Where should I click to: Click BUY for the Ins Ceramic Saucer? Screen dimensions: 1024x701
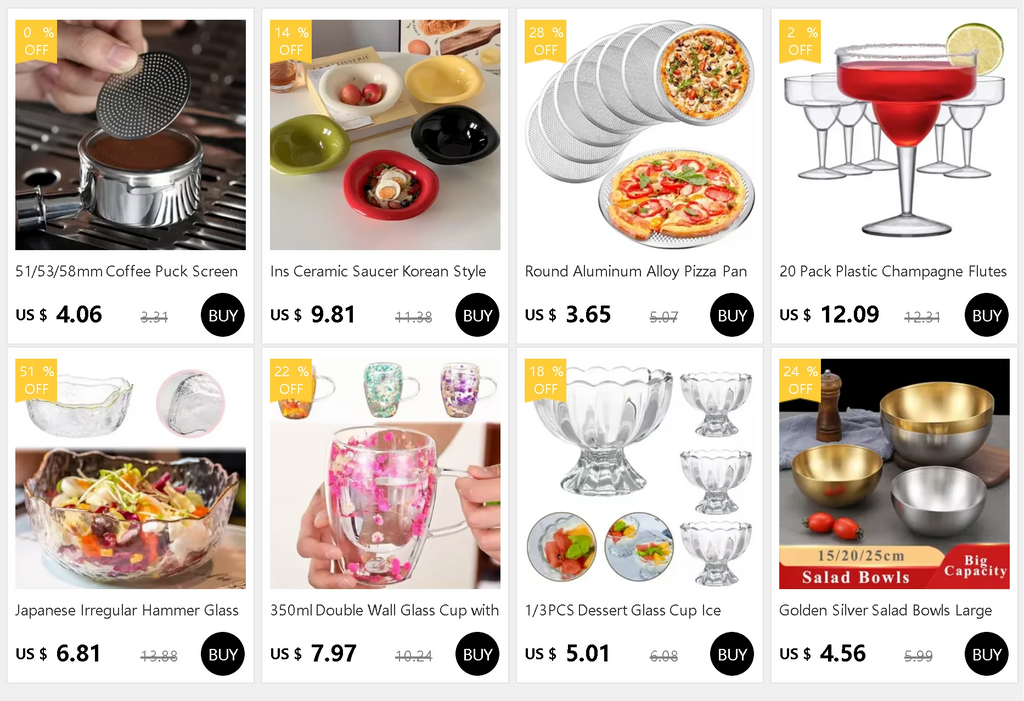[x=477, y=315]
